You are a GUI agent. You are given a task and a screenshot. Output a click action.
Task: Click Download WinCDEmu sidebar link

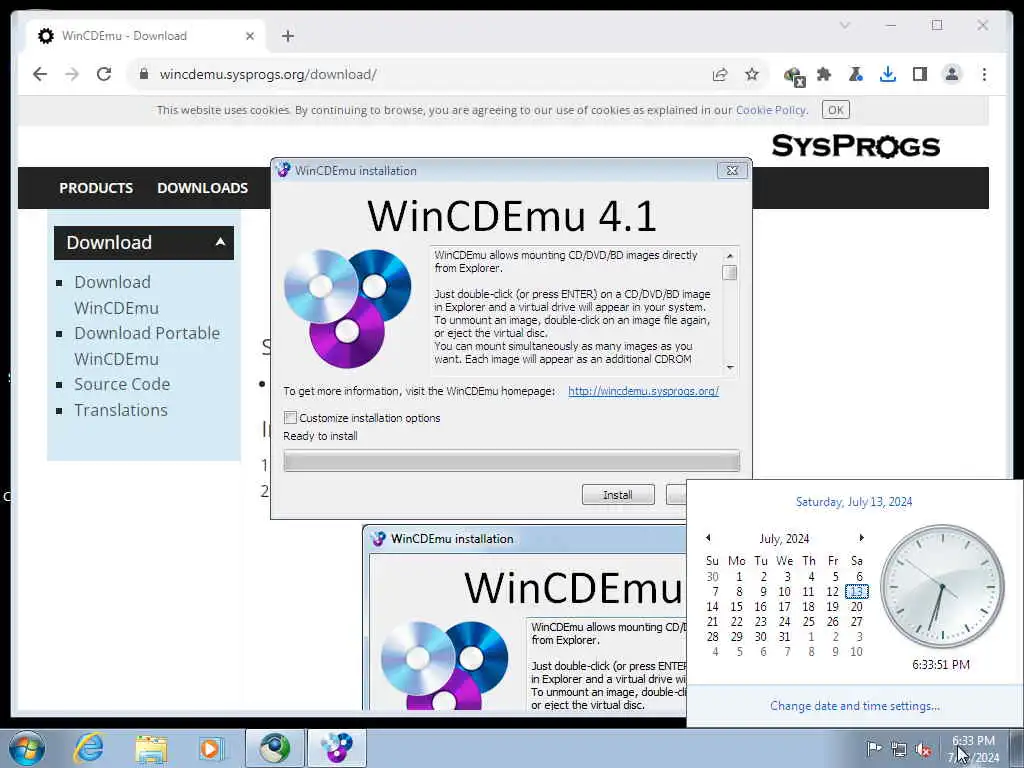coord(116,295)
